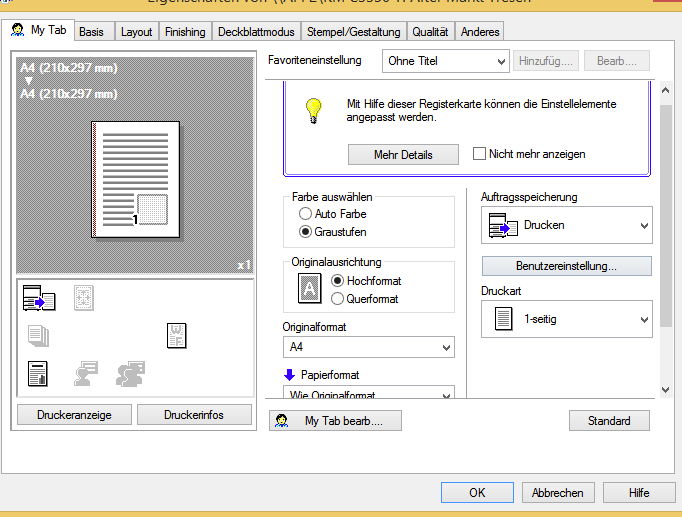The image size is (682, 517).
Task: Click the watermark page icon in status panel
Action: (177, 336)
